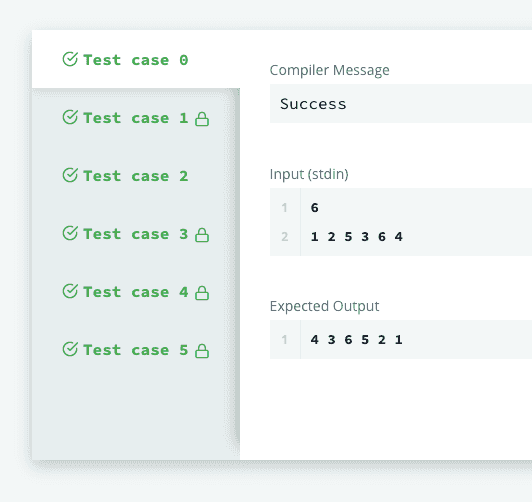Viewport: 532px width, 502px height.
Task: Click the passed checkmark icon of Test case 5
Action: click(70, 349)
